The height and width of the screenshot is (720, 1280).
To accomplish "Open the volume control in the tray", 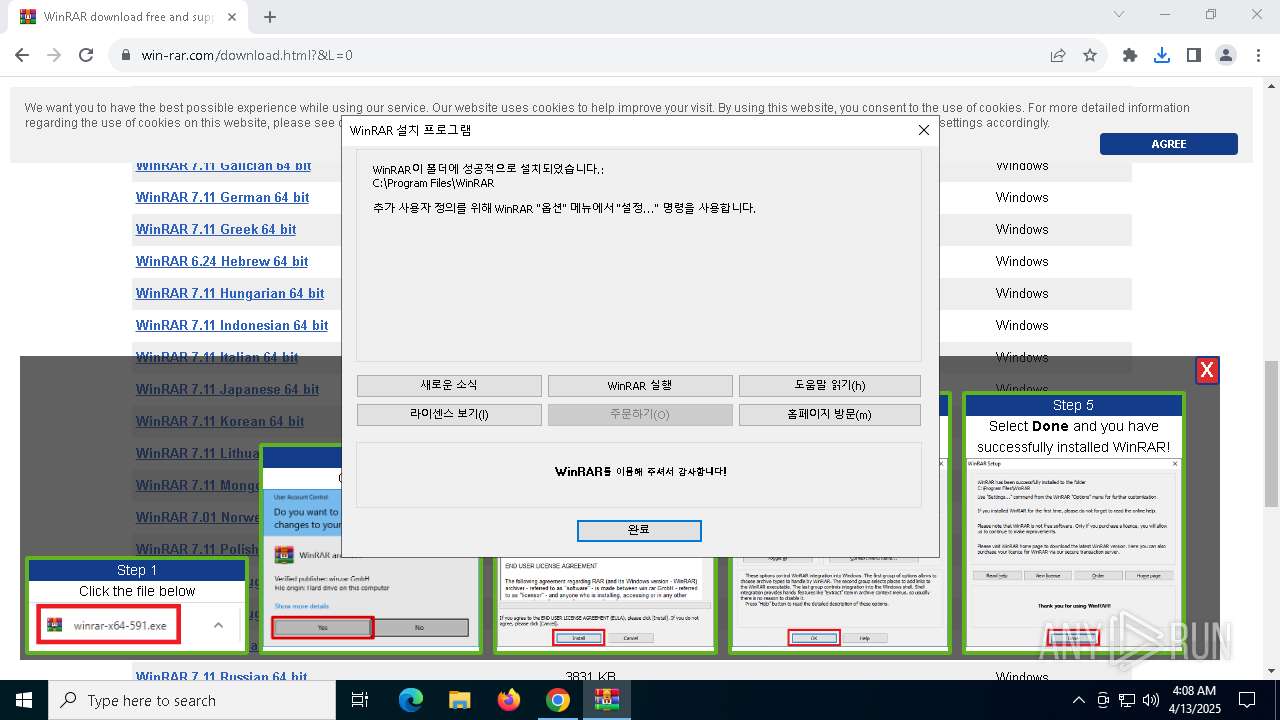I will (x=1151, y=700).
